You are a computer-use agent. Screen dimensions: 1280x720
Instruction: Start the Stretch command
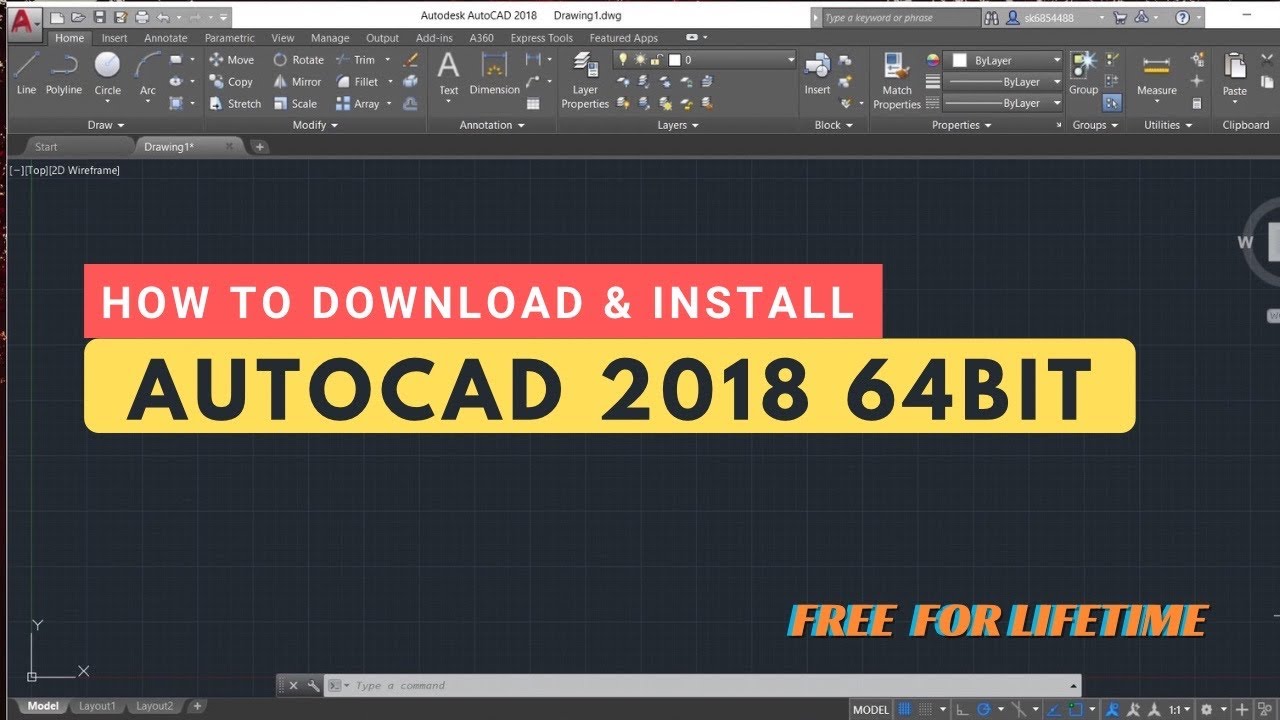236,104
